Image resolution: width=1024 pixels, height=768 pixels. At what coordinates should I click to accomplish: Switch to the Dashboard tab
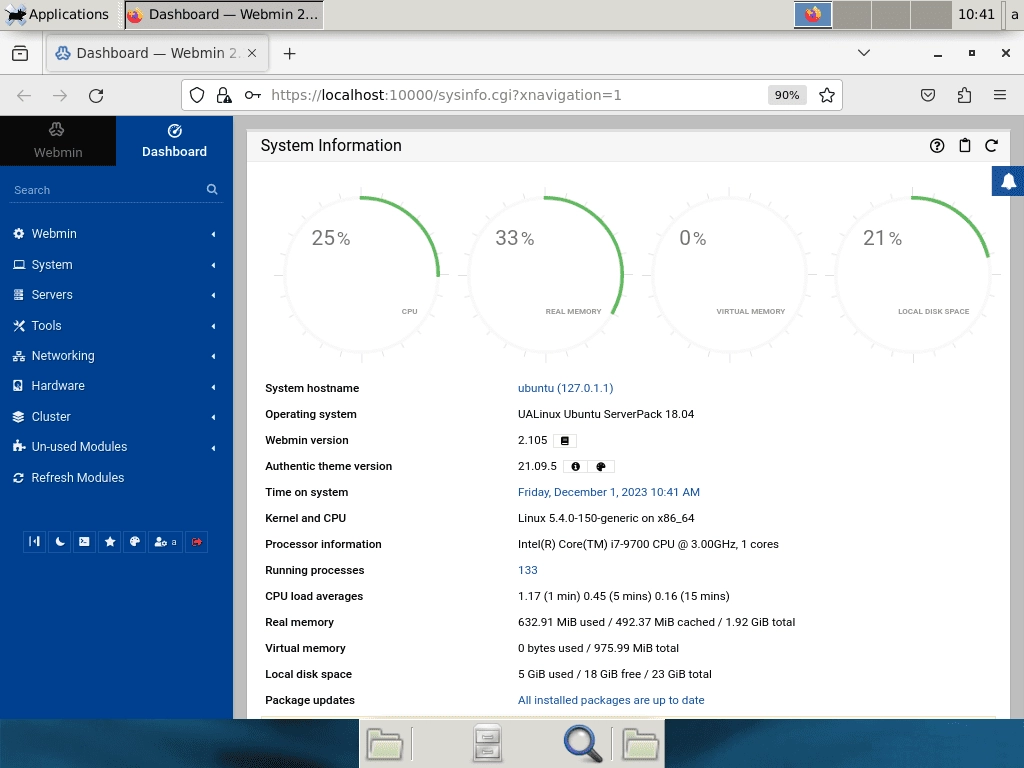(174, 141)
